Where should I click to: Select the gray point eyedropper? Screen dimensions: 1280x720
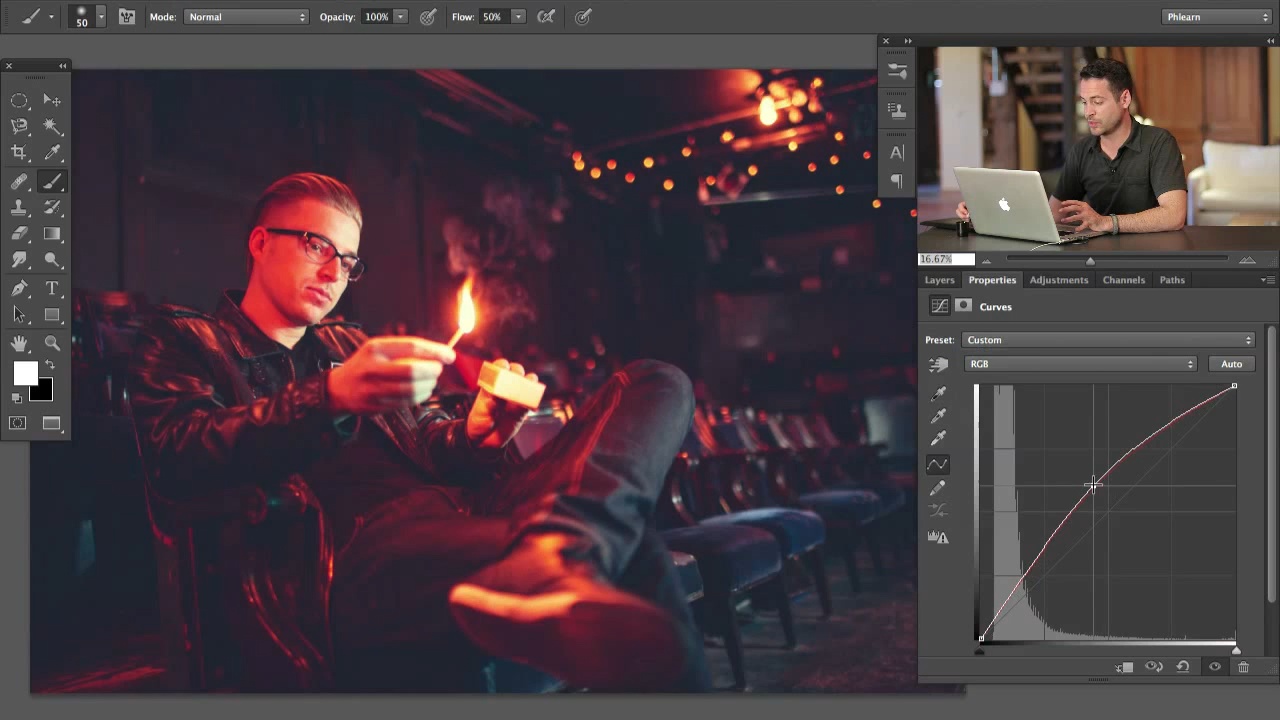[938, 416]
